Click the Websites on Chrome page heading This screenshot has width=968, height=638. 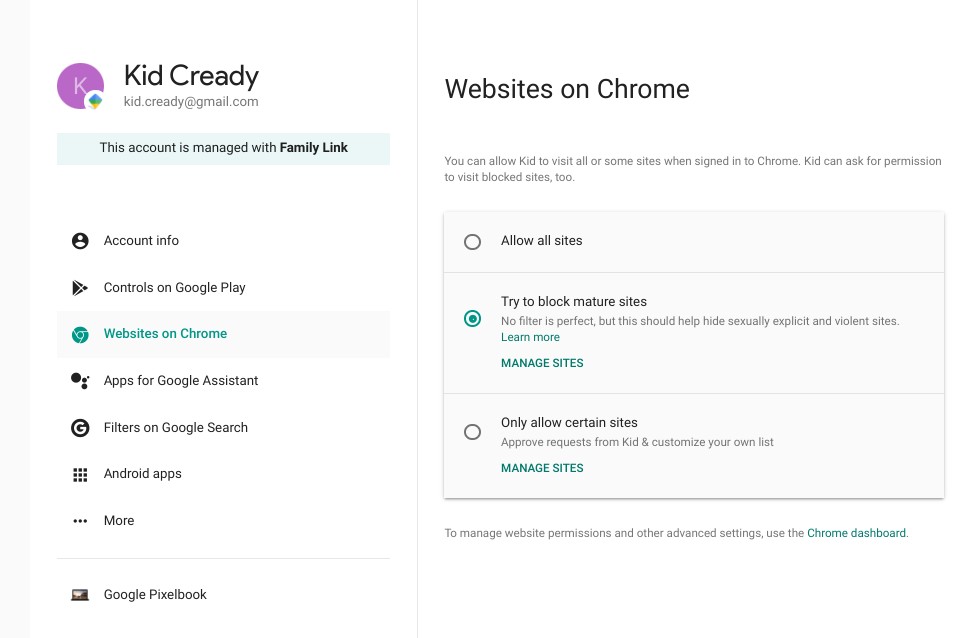pos(567,89)
